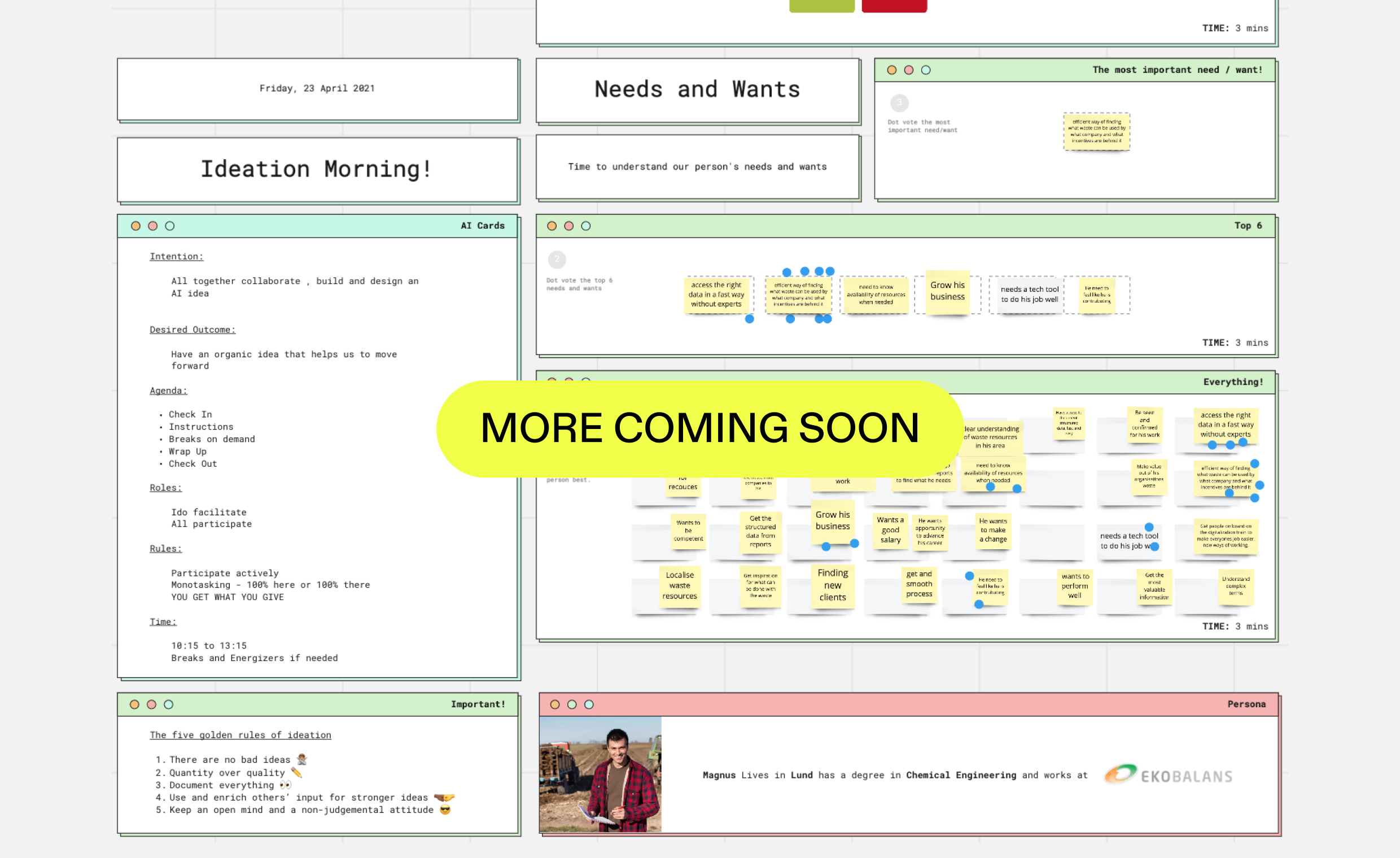Click the Needs and Wants title card
This screenshot has height=858, width=1400.
click(x=697, y=90)
